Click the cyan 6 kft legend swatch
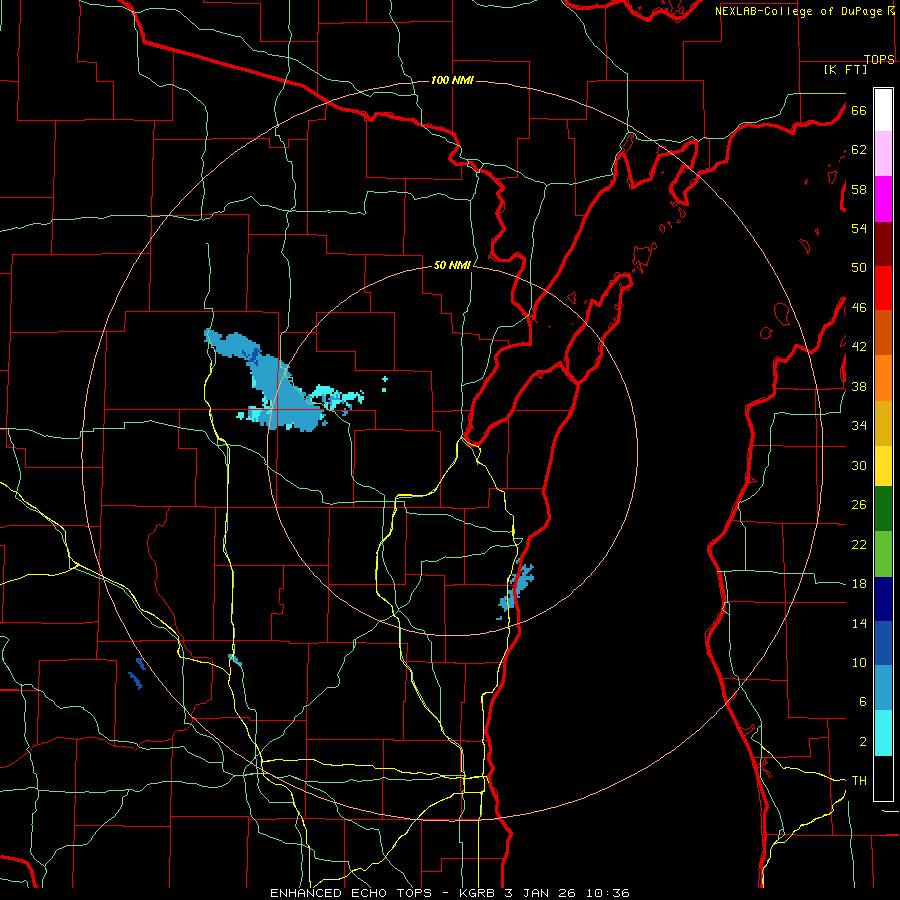 coord(883,733)
